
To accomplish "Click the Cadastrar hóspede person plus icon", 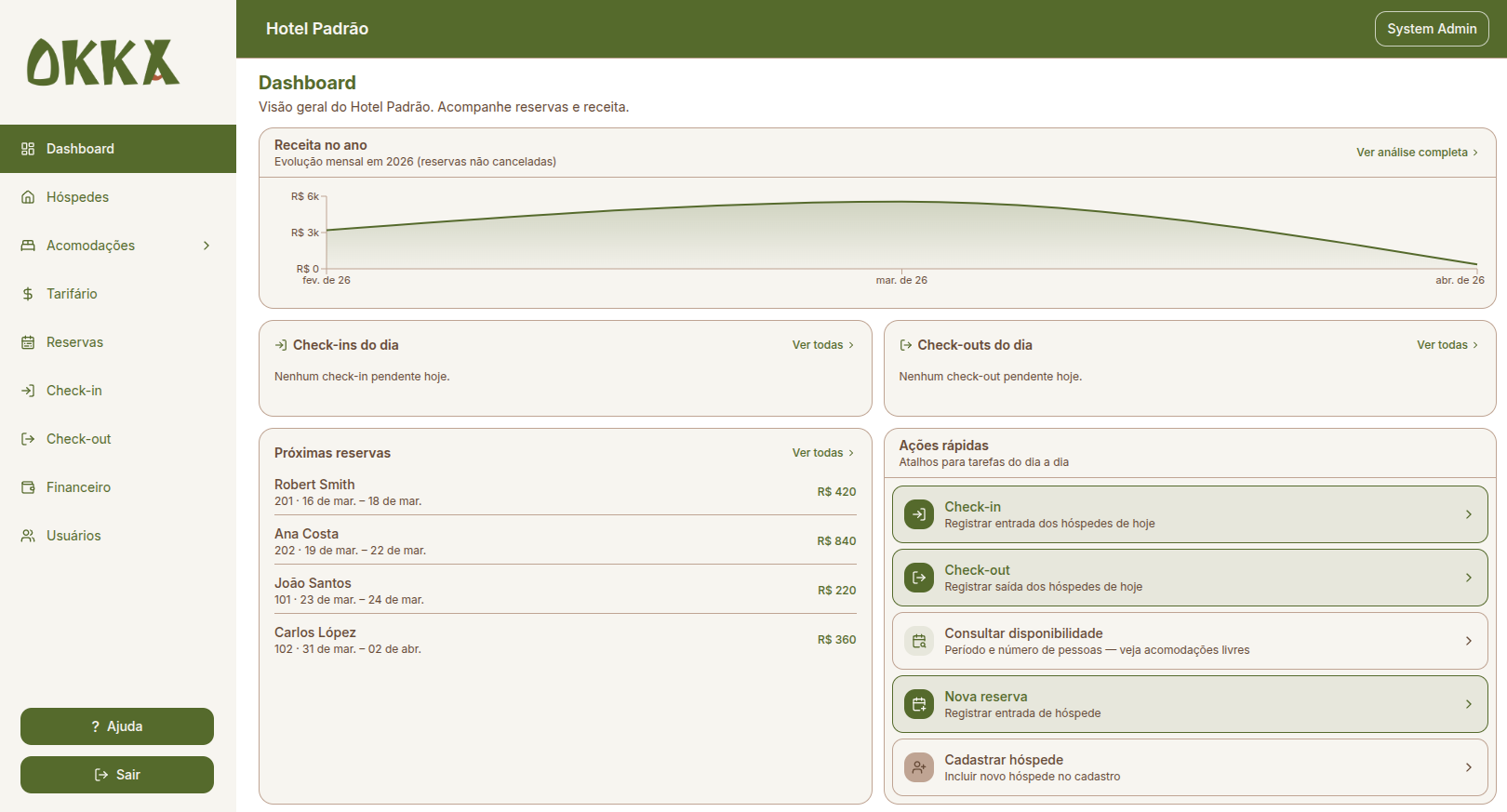I will tap(919, 767).
